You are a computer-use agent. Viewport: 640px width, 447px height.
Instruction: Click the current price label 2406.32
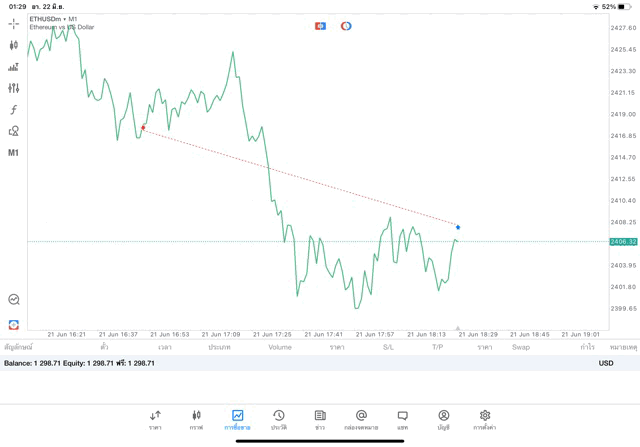[623, 241]
